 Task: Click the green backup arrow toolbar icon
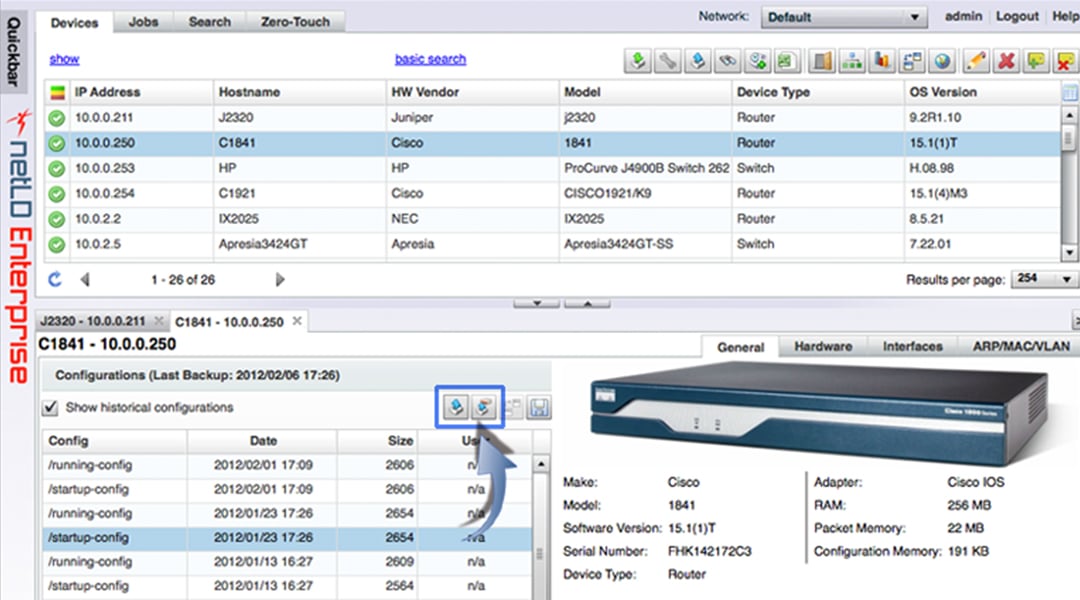tap(638, 61)
